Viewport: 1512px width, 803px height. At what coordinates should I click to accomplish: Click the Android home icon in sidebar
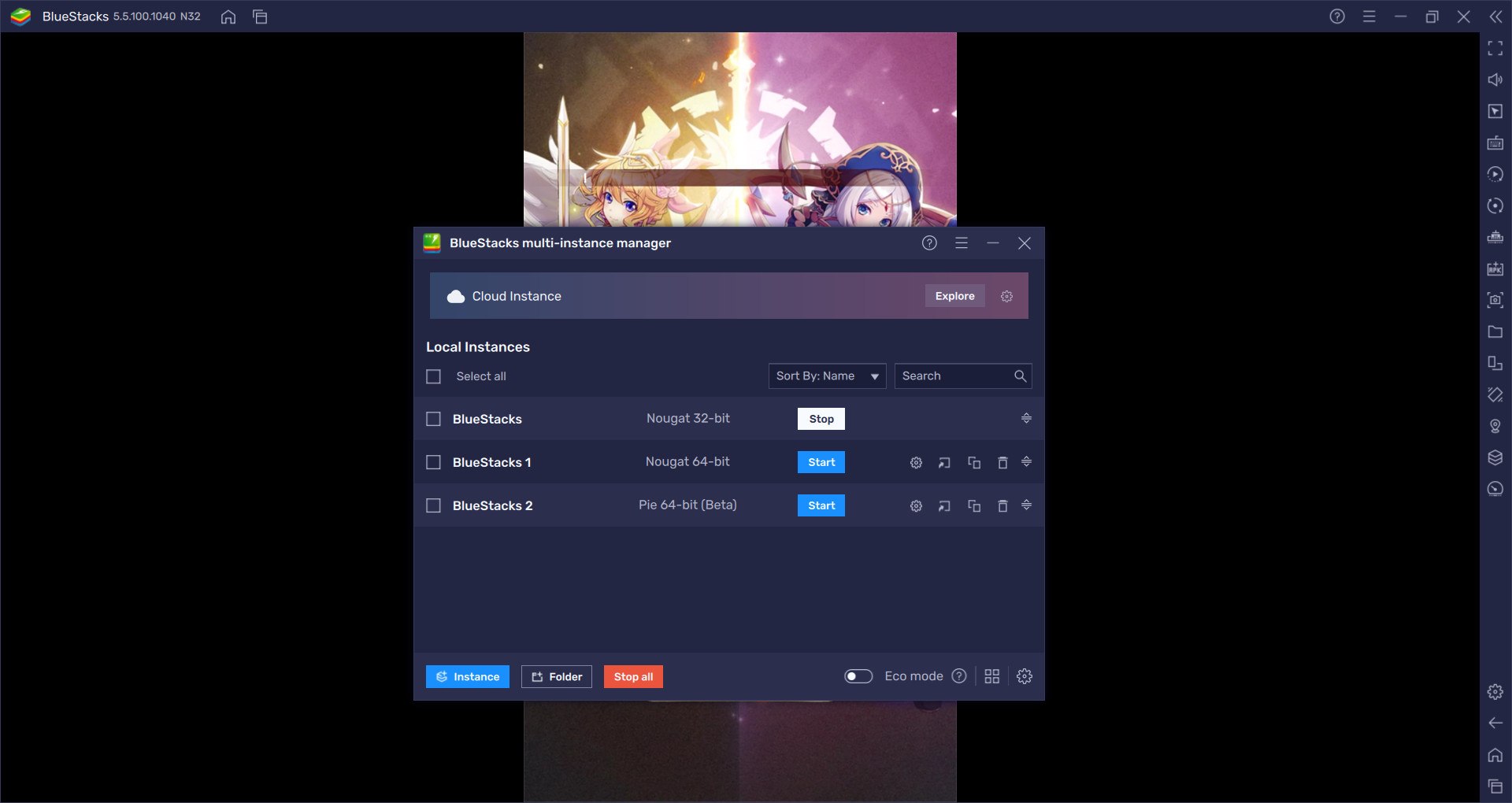tap(1495, 755)
